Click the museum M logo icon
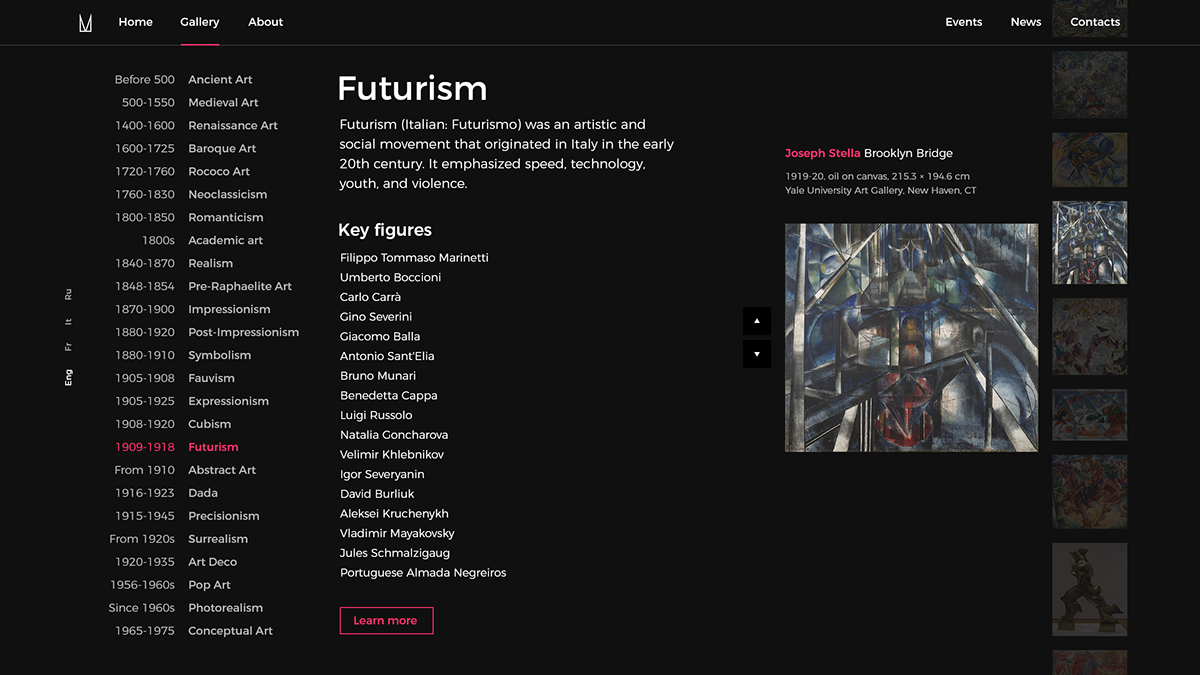This screenshot has width=1200, height=675. tap(86, 22)
